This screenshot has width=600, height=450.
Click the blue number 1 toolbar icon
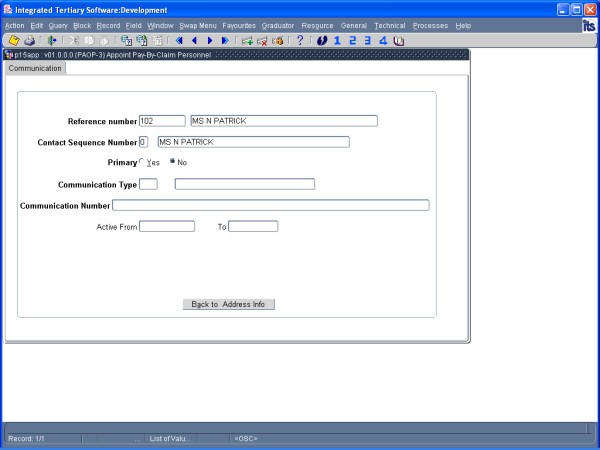(337, 41)
